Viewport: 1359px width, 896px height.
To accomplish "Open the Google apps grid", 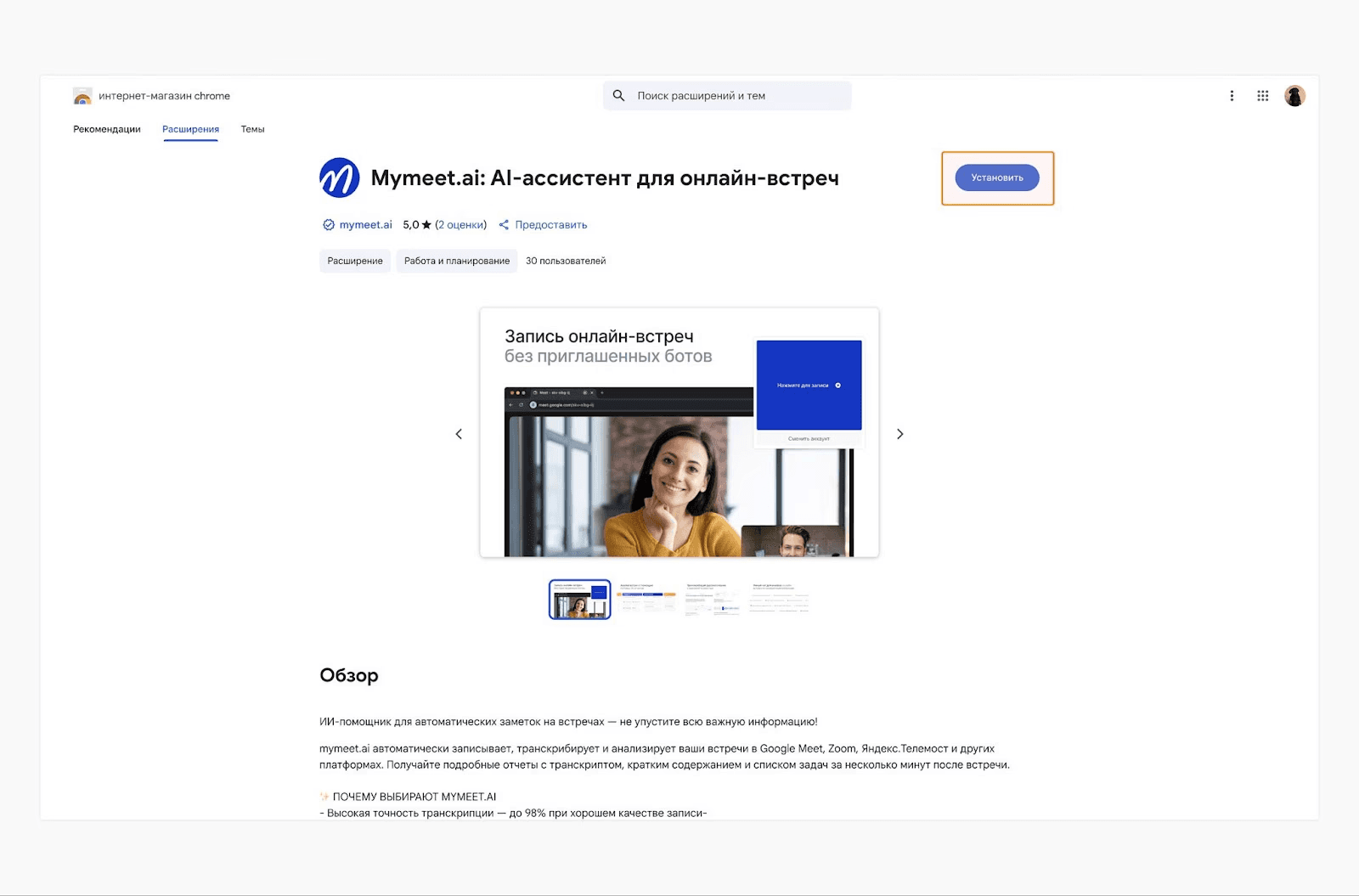I will [1263, 96].
